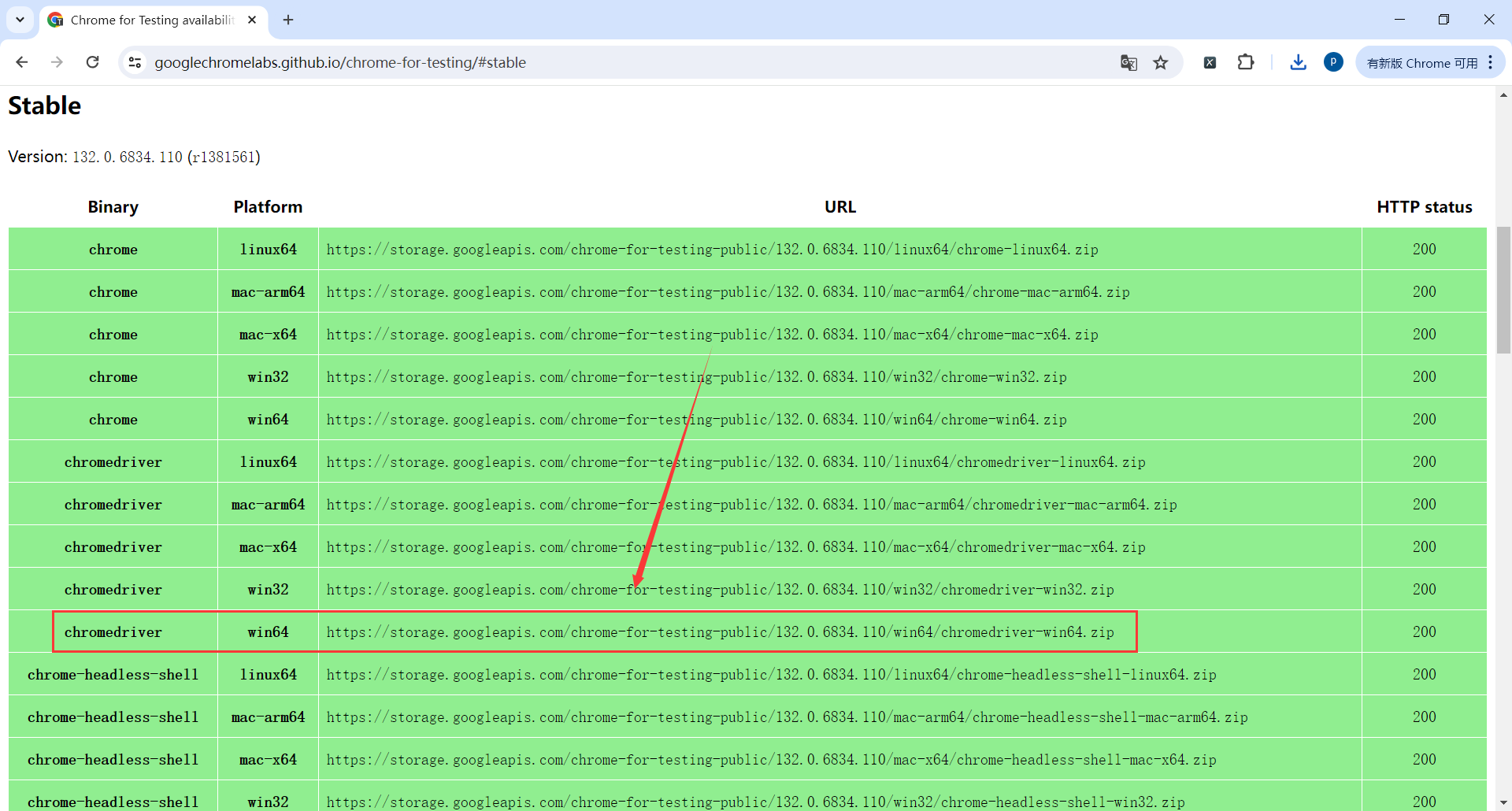Click the chrome linux64 platform cell
Image resolution: width=1512 pixels, height=811 pixels.
pyautogui.click(x=269, y=250)
